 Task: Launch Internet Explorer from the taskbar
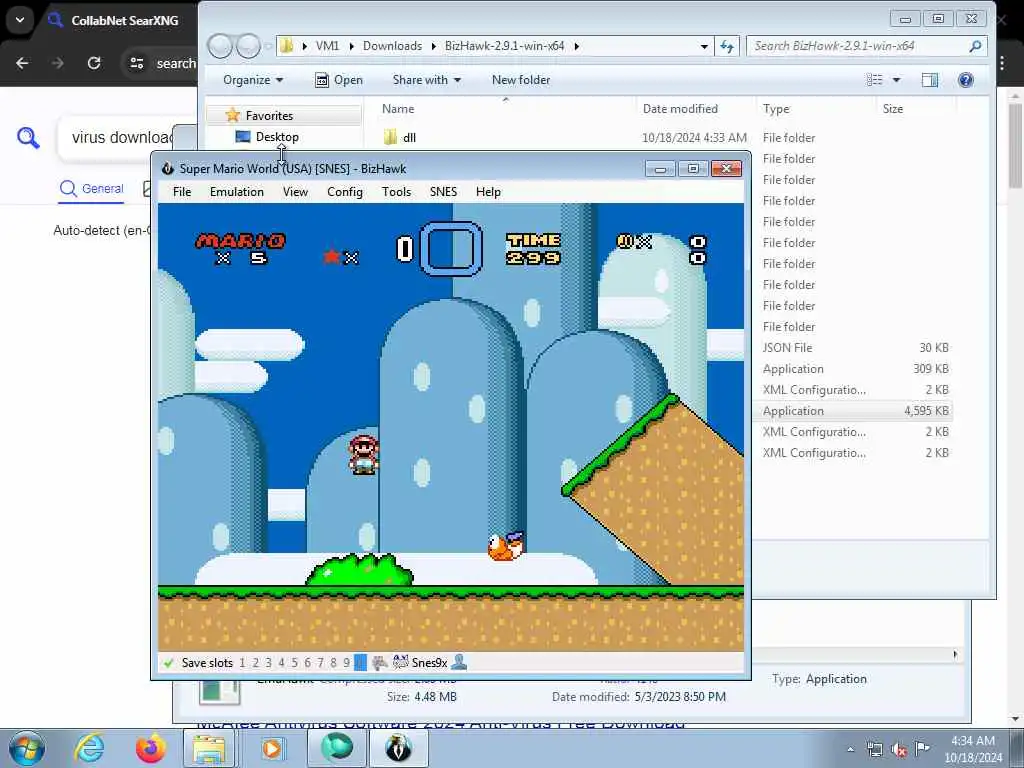tap(89, 748)
